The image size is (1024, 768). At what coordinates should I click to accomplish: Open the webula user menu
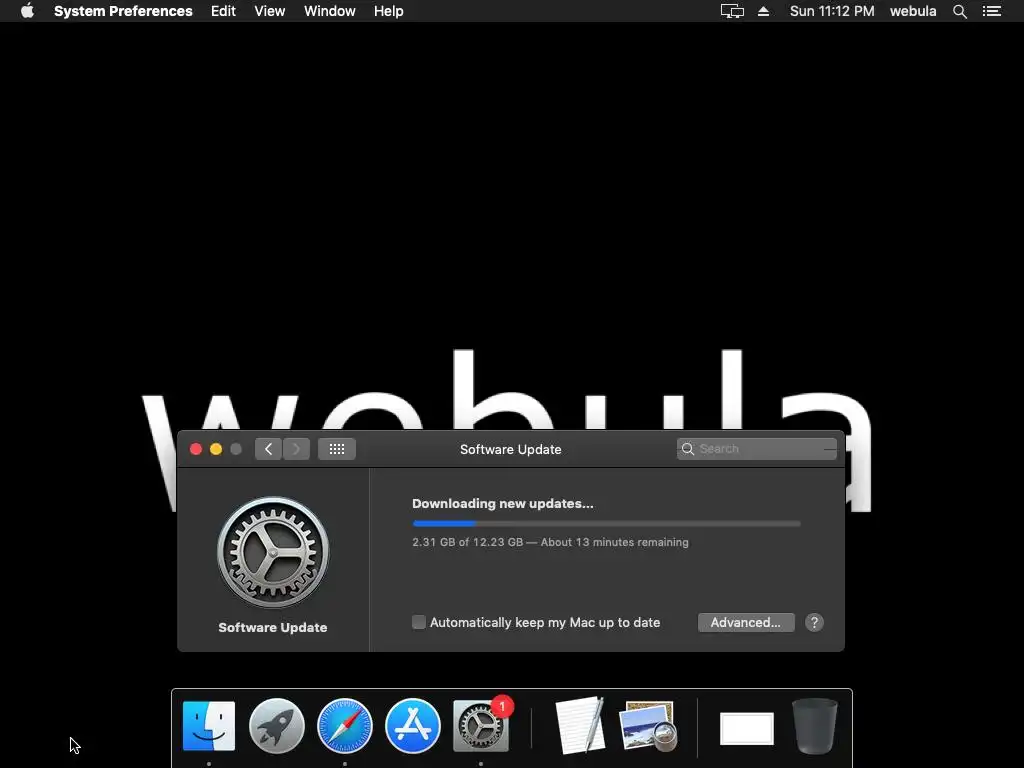coord(913,11)
